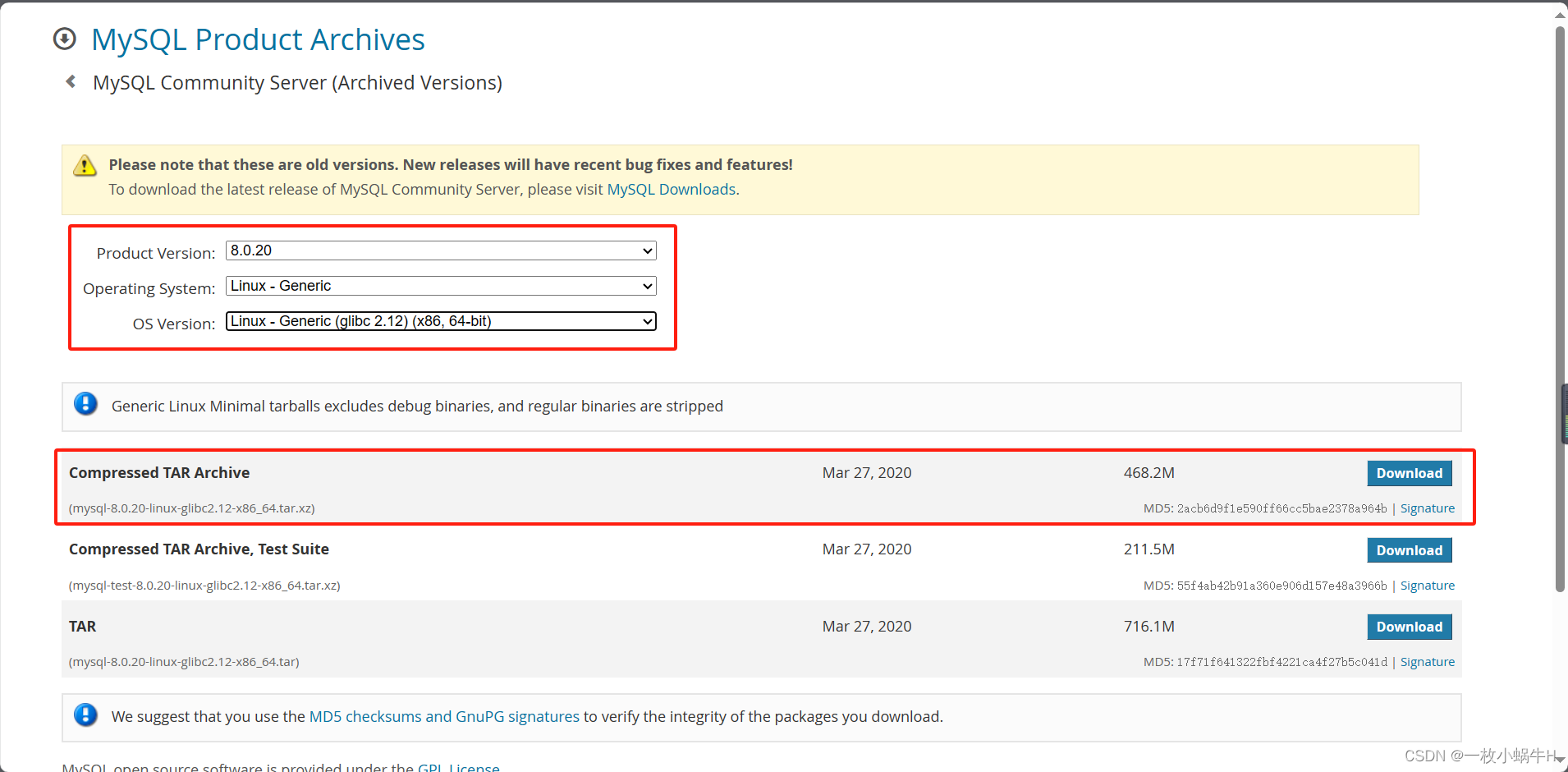
Task: Click the Product Version label
Action: click(x=156, y=254)
